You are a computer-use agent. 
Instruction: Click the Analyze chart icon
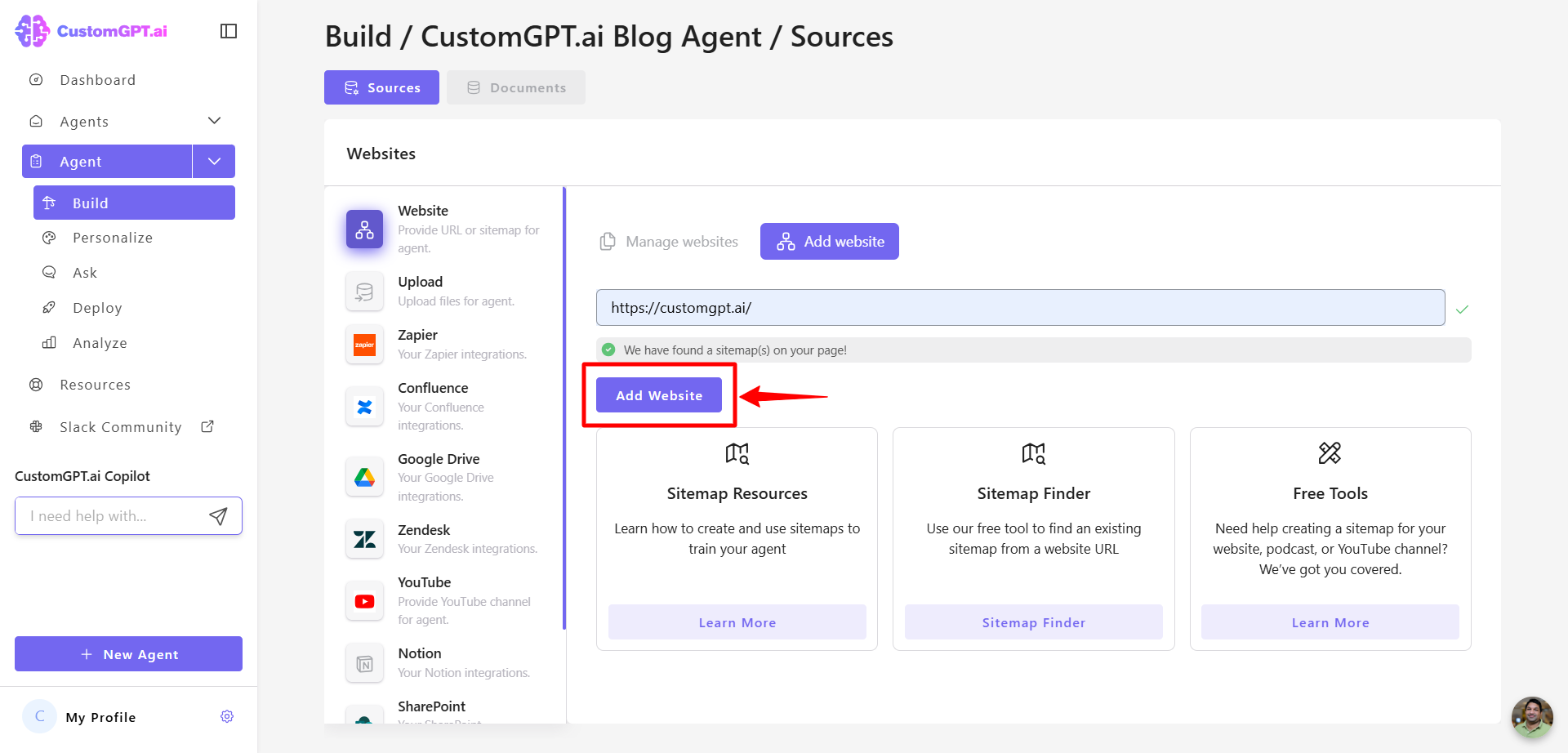pyautogui.click(x=49, y=343)
